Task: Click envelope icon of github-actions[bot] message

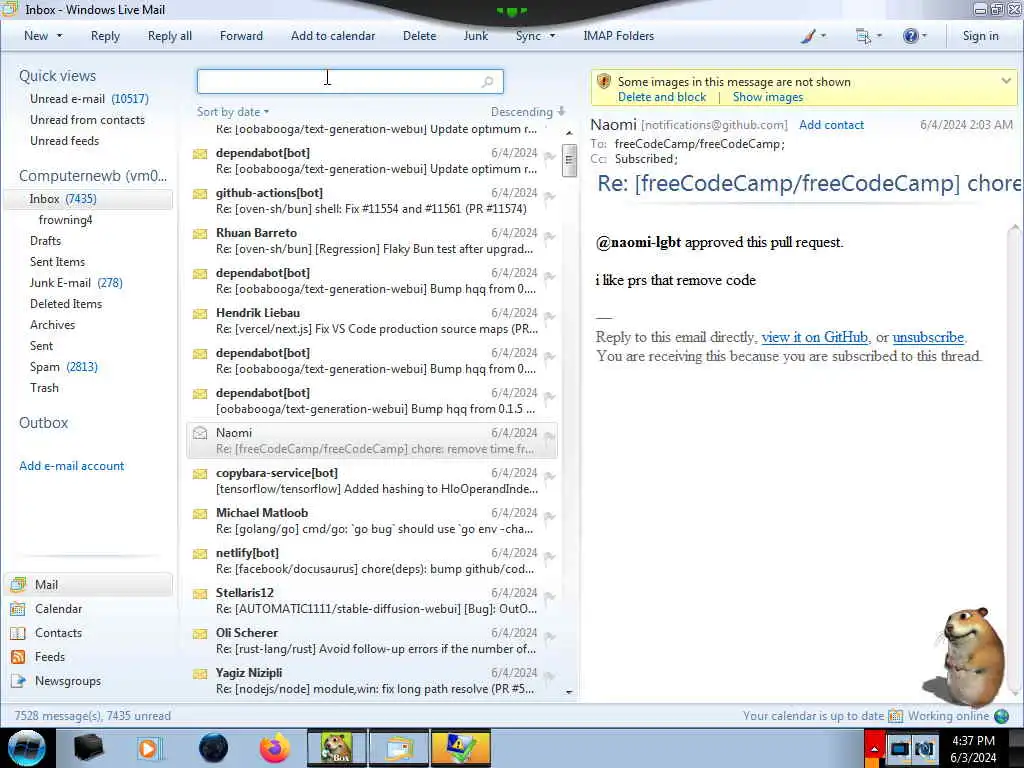Action: point(200,194)
